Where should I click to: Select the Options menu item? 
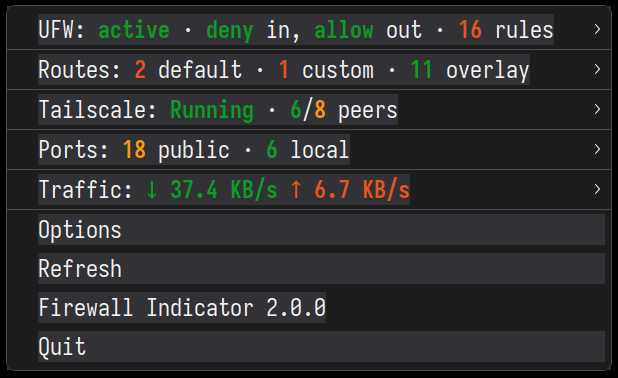309,230
